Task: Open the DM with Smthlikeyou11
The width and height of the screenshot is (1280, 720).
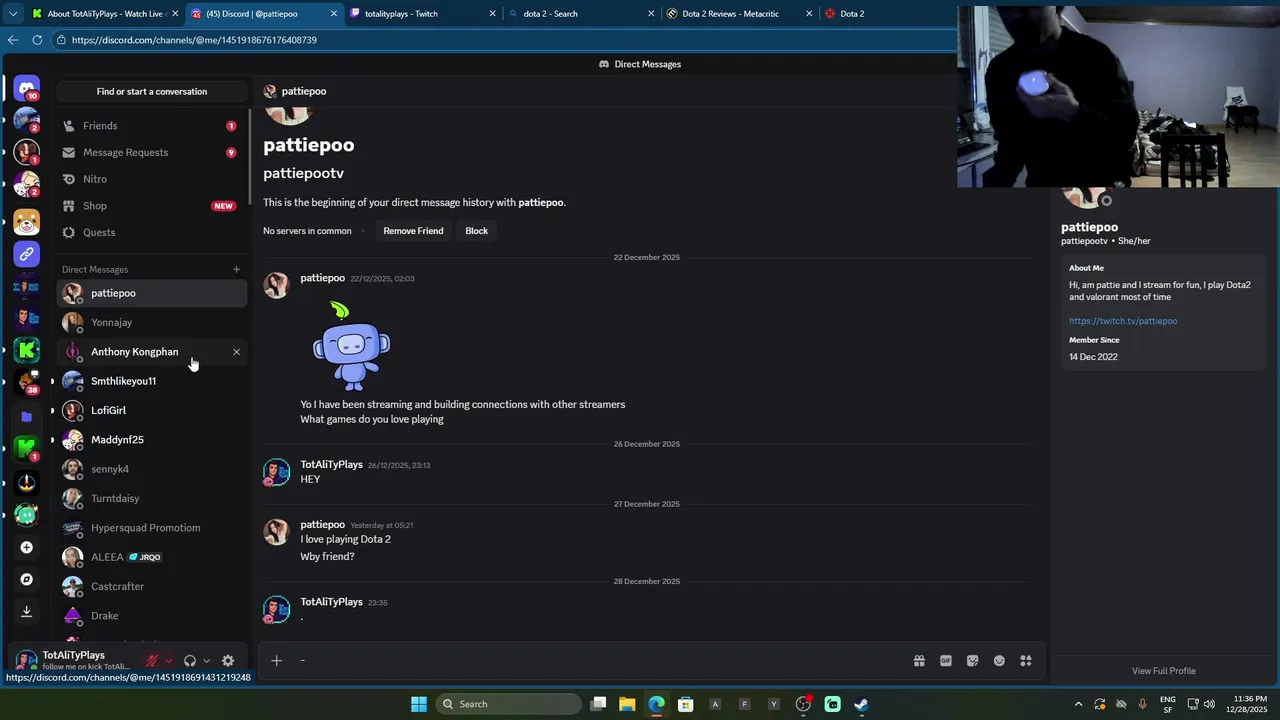Action: 151,381
